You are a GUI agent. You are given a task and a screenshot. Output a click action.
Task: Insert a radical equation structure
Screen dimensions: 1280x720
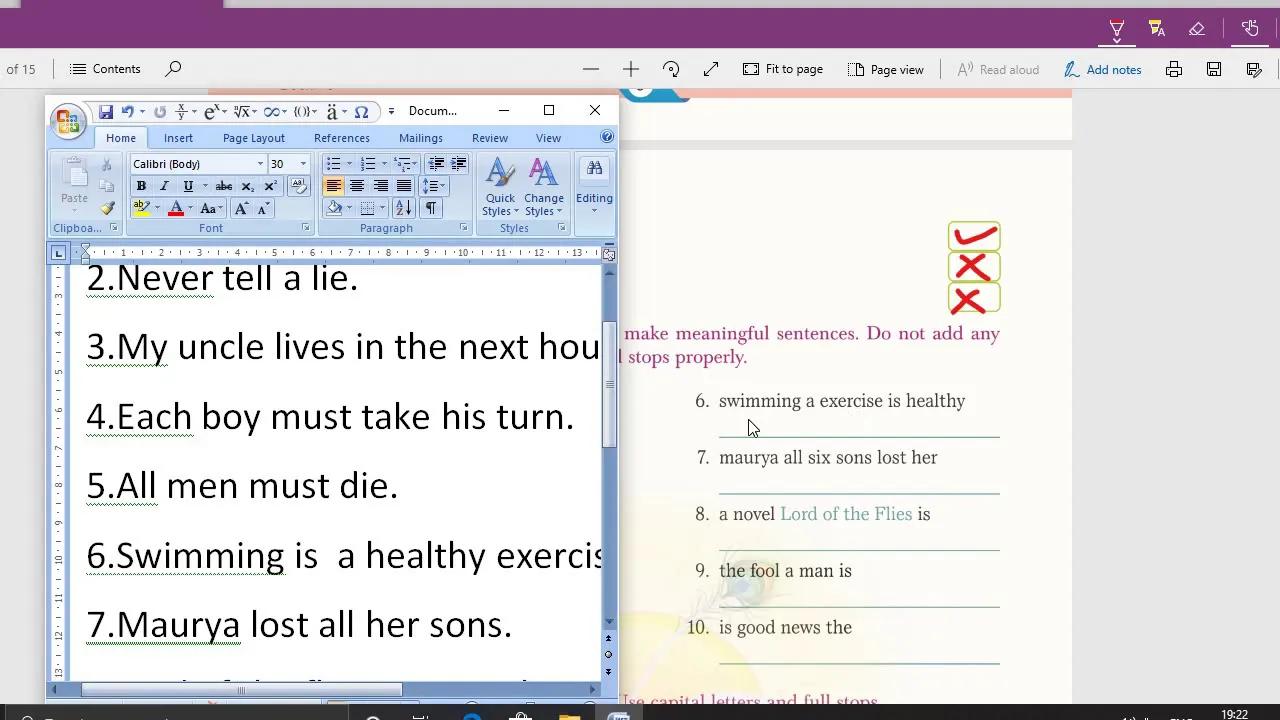(241, 111)
